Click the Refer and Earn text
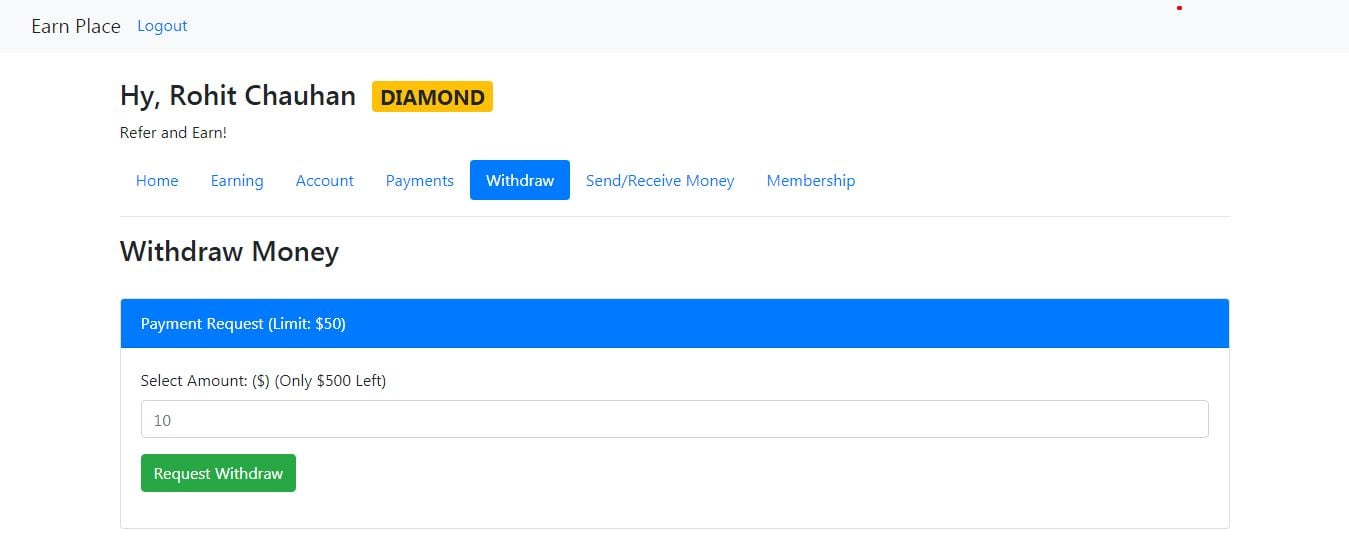The width and height of the screenshot is (1349, 560). pyautogui.click(x=173, y=133)
